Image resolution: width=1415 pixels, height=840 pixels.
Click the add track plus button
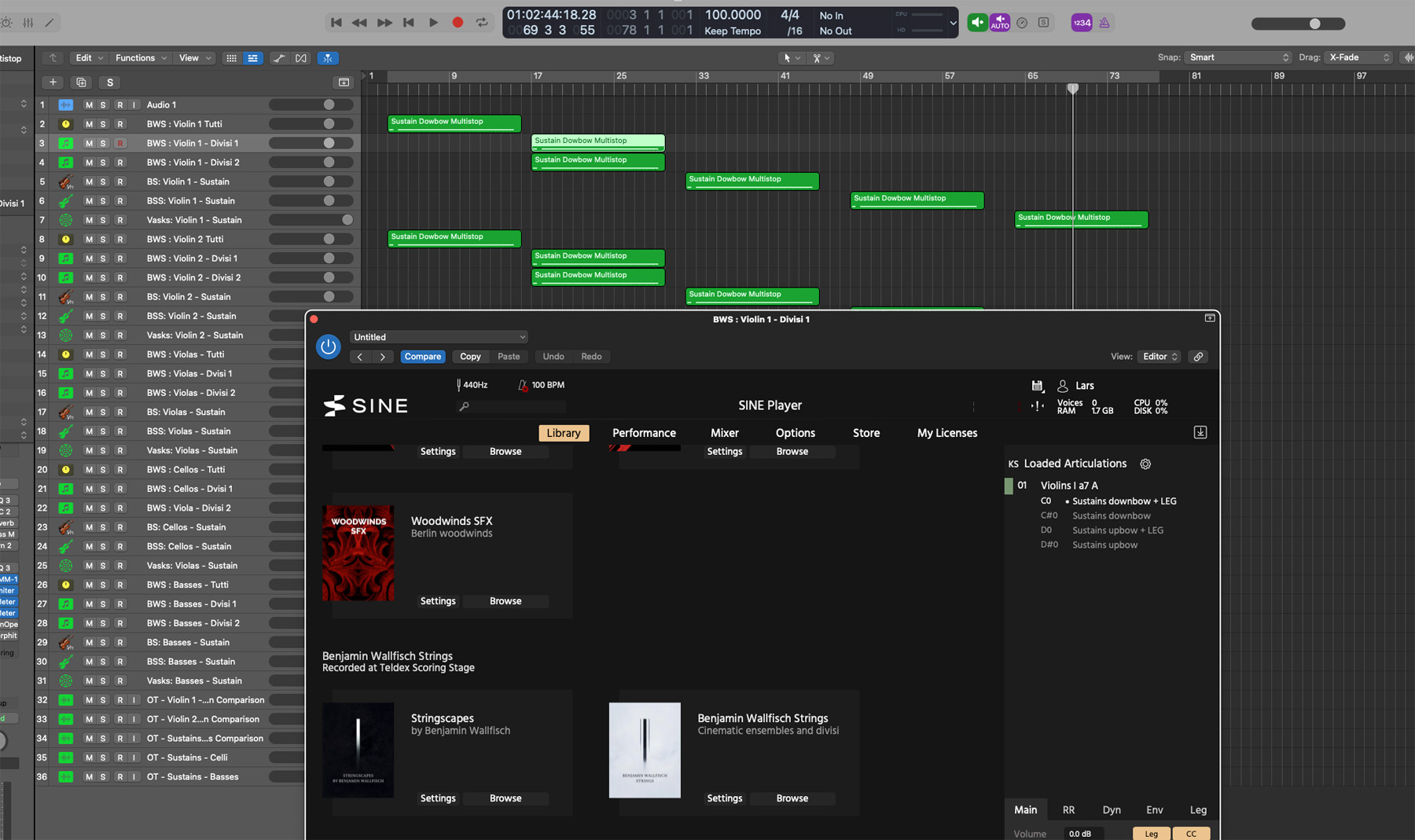click(53, 83)
